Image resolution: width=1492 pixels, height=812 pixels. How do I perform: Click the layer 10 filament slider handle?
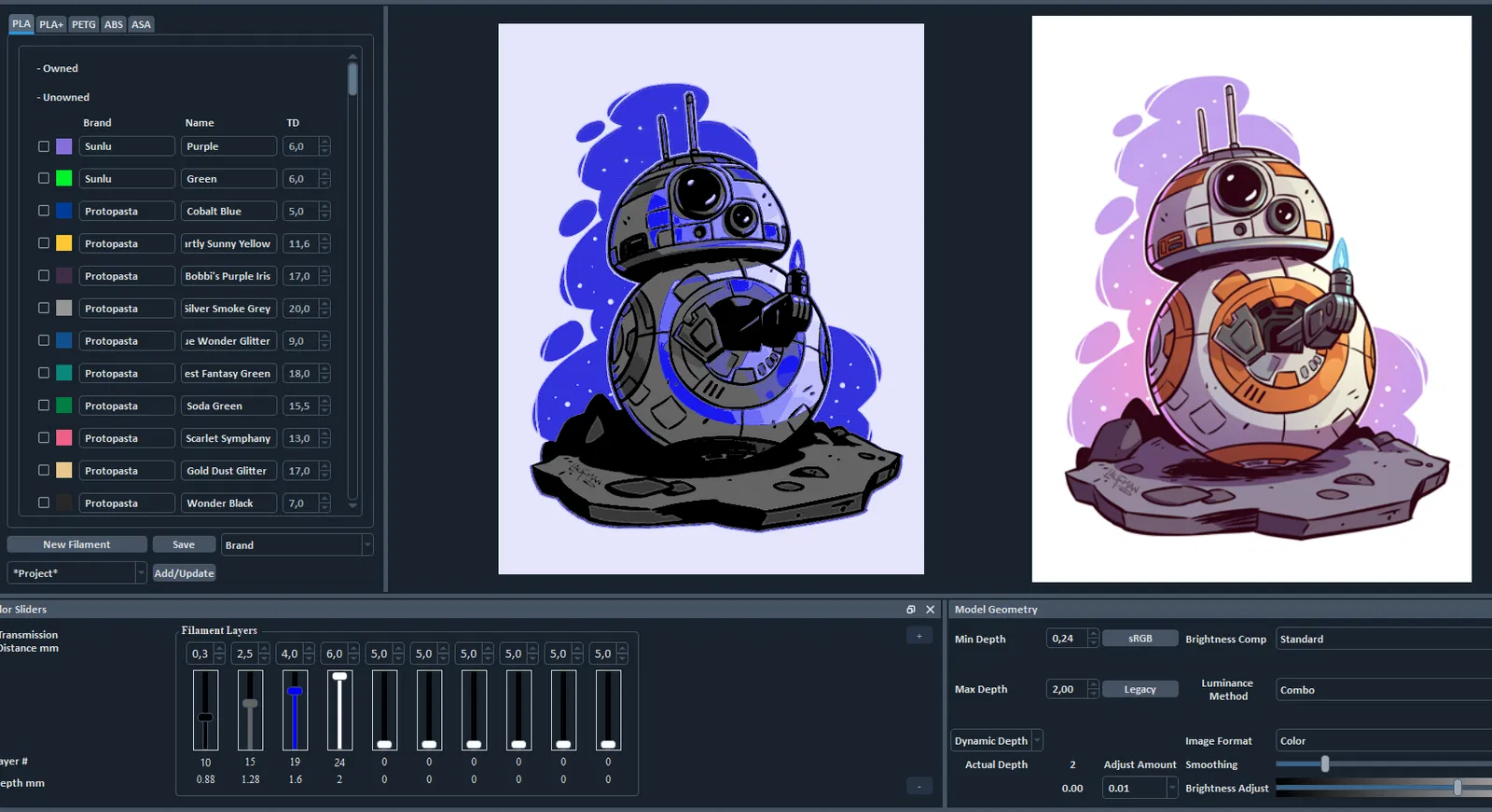[205, 717]
